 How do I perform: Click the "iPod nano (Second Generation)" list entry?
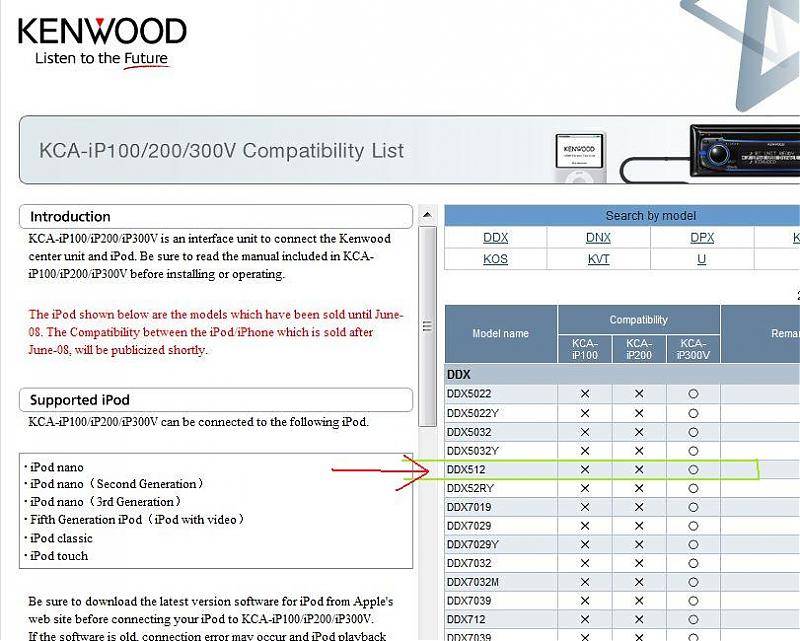coord(116,484)
